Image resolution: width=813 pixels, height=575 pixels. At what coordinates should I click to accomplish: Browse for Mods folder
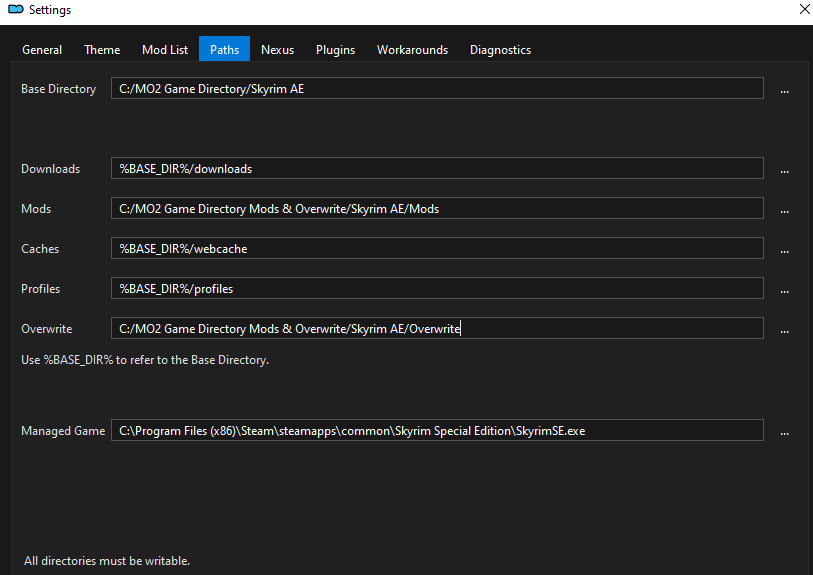(x=784, y=209)
